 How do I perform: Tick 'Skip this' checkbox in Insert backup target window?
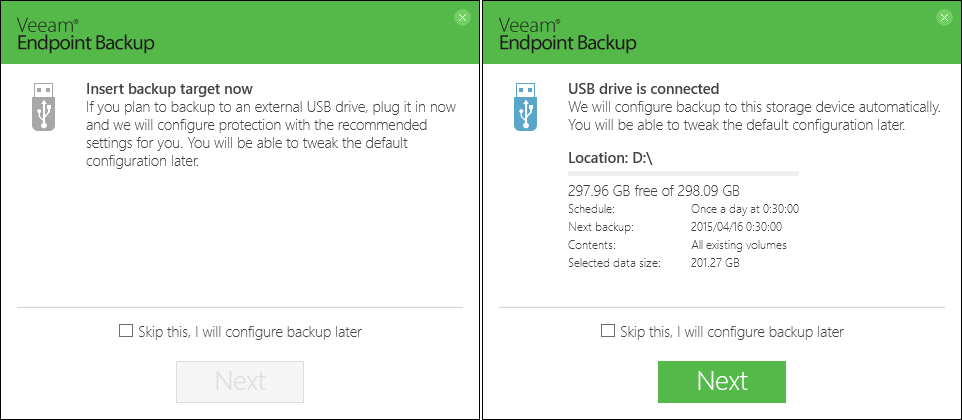(x=126, y=331)
